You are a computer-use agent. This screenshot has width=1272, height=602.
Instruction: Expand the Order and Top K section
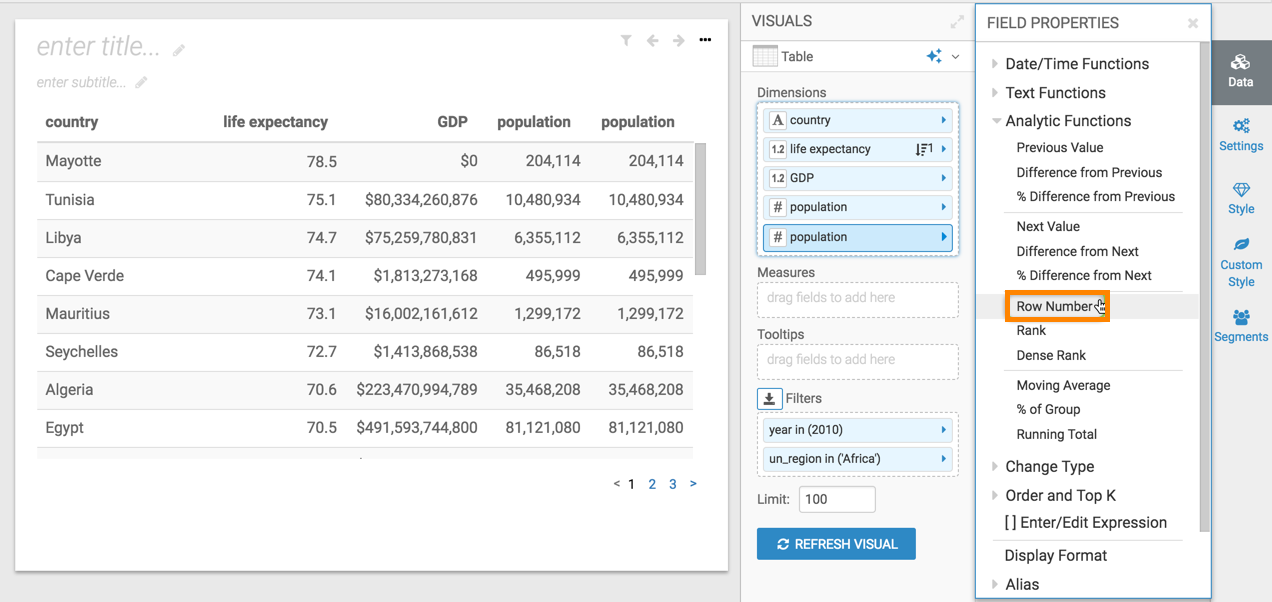point(1059,496)
